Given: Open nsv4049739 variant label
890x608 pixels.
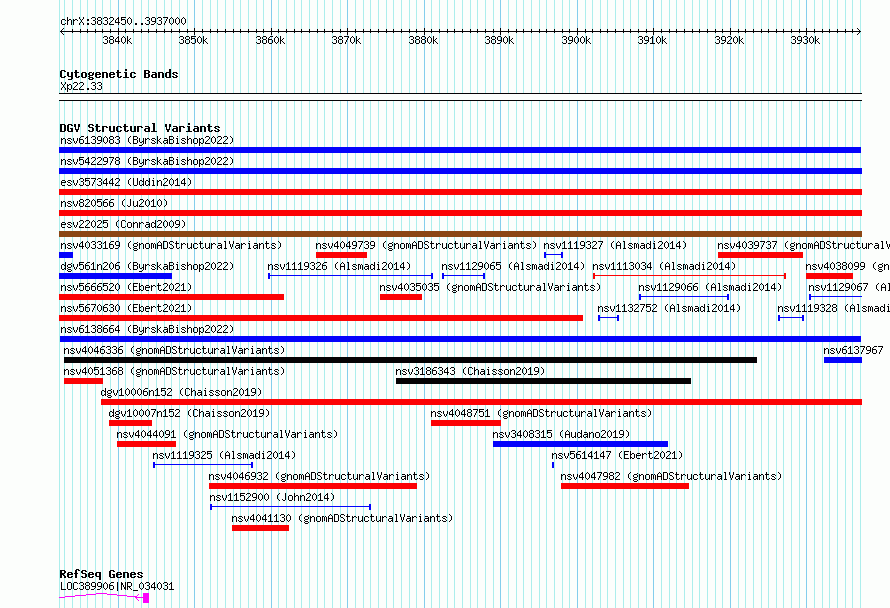Looking at the screenshot, I should pyautogui.click(x=426, y=245).
